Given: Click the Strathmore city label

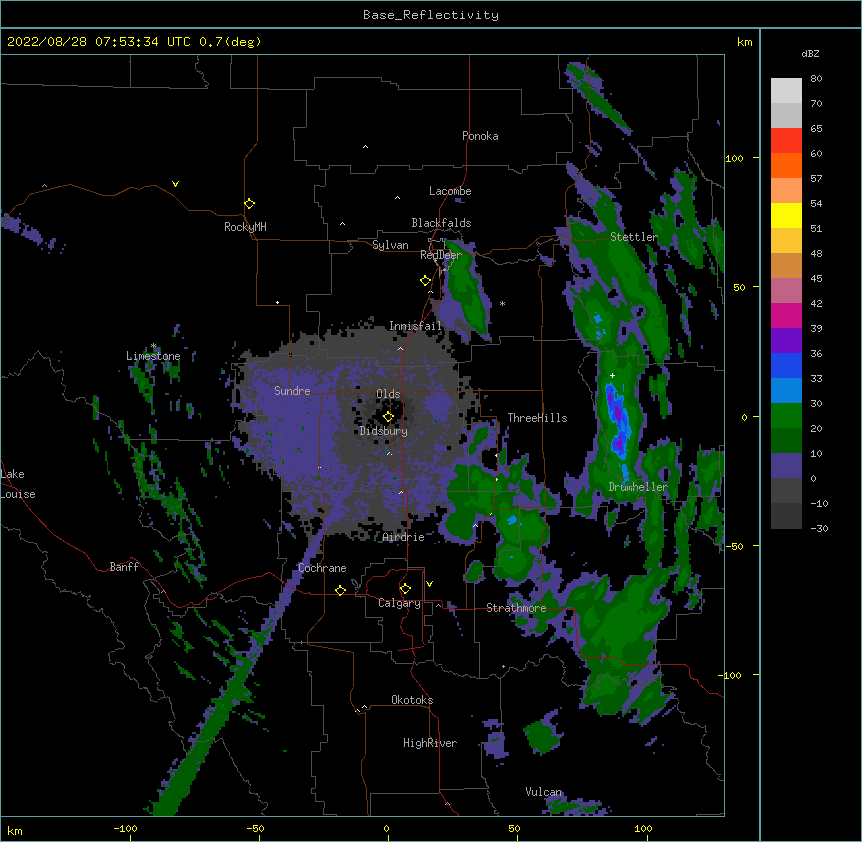Looking at the screenshot, I should (516, 608).
